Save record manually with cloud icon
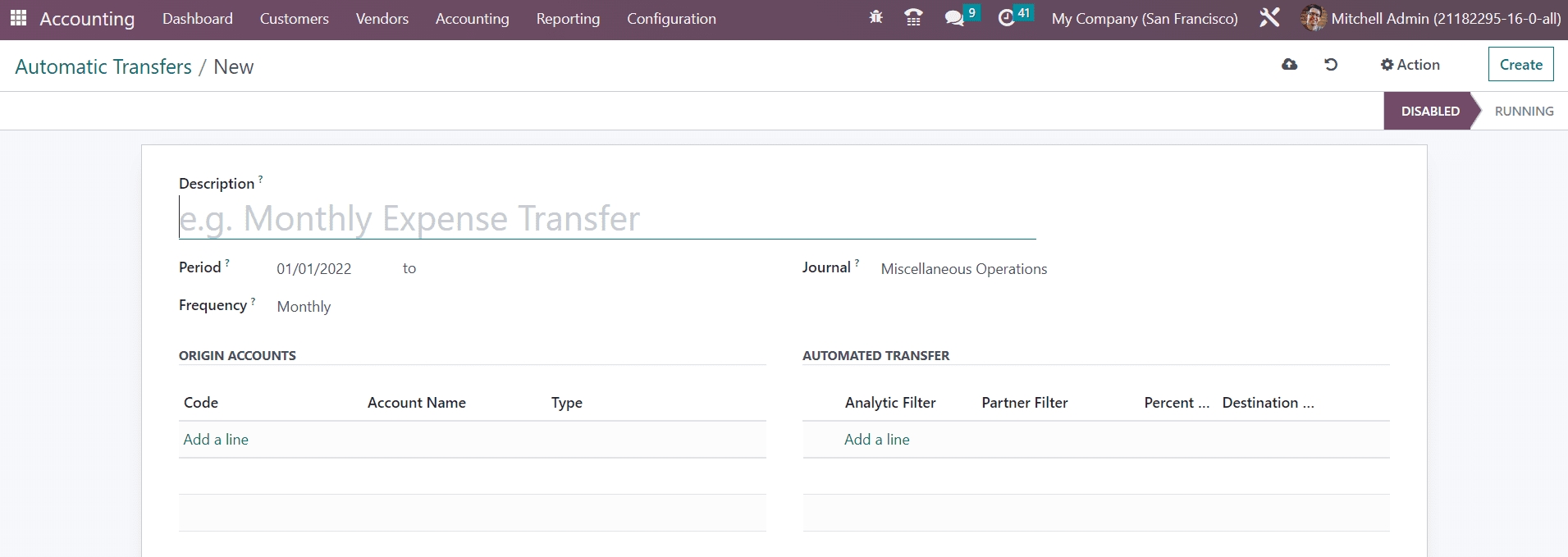 pos(1289,65)
